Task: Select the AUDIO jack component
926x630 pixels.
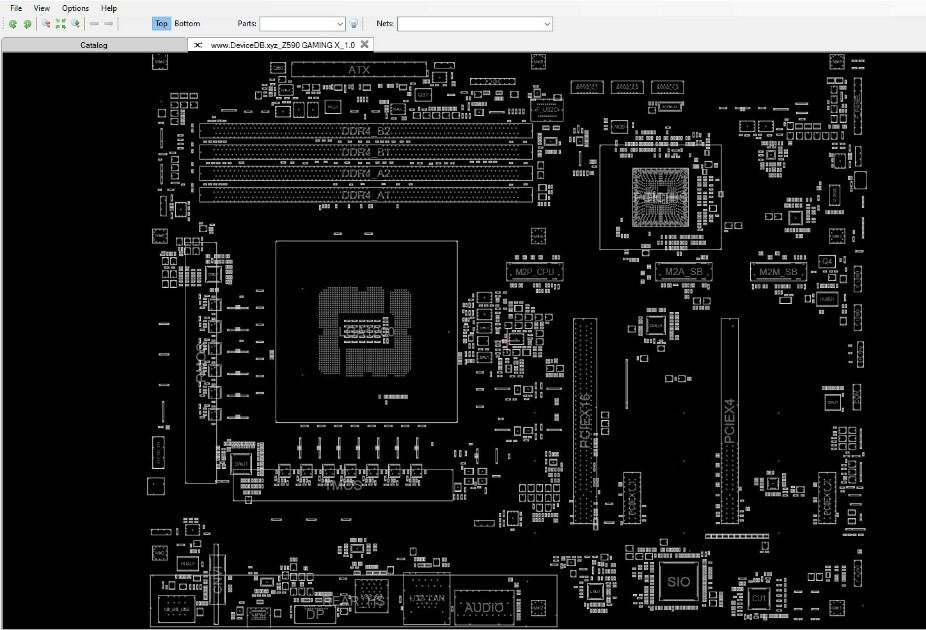Action: [x=484, y=607]
